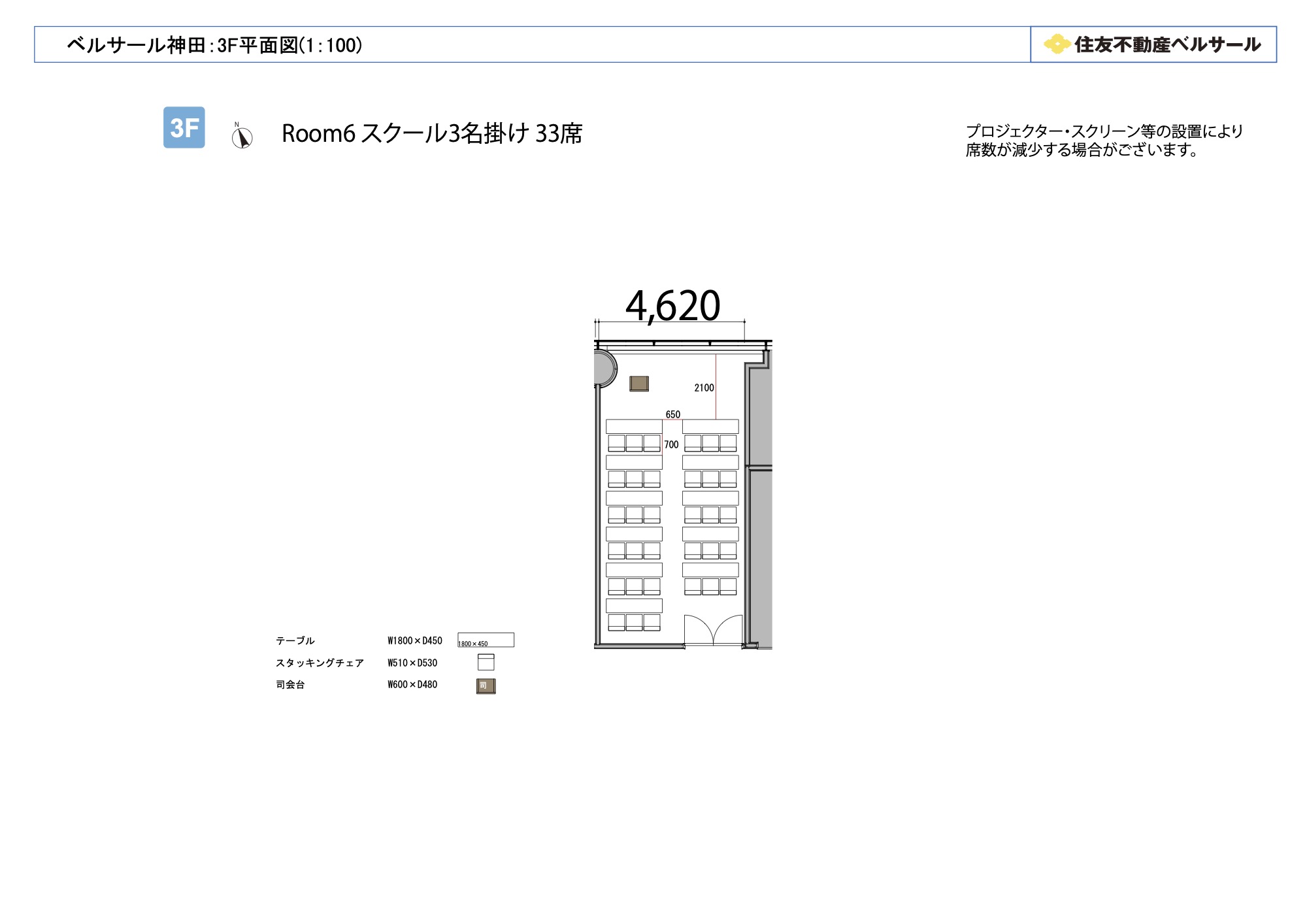Click the 2100 dimension label

(x=704, y=388)
